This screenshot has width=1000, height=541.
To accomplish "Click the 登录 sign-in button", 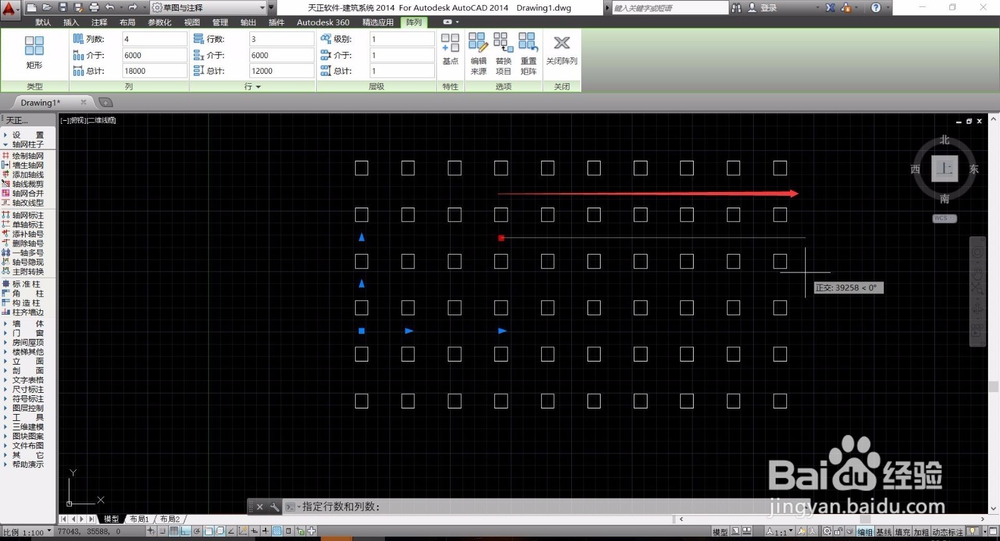I will click(x=768, y=8).
